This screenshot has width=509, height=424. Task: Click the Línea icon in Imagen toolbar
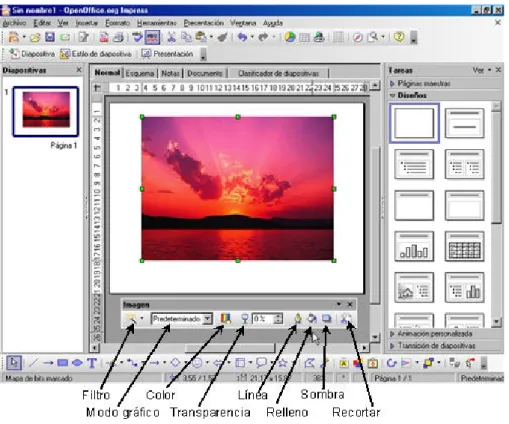297,319
